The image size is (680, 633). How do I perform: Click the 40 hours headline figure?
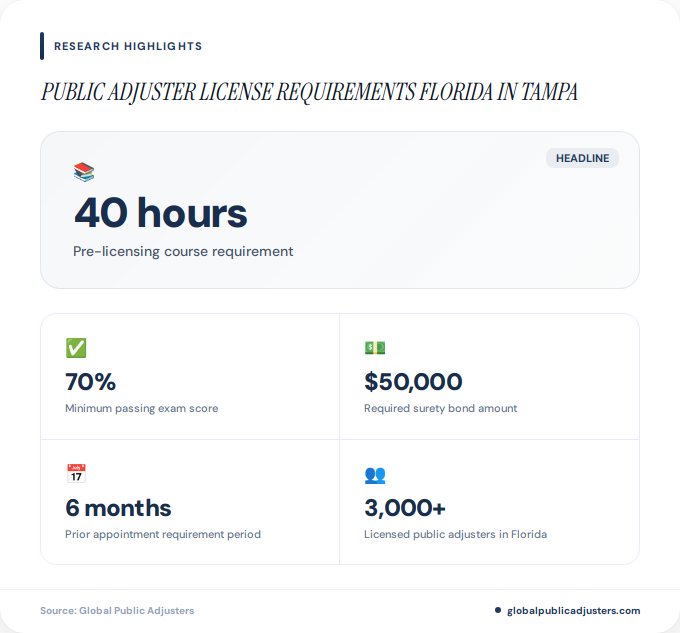[160, 213]
